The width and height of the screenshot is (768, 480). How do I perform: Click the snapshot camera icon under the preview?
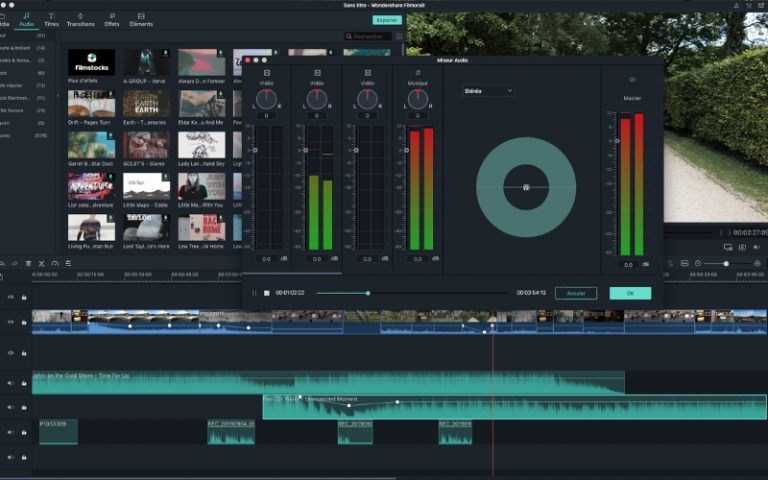pos(742,247)
